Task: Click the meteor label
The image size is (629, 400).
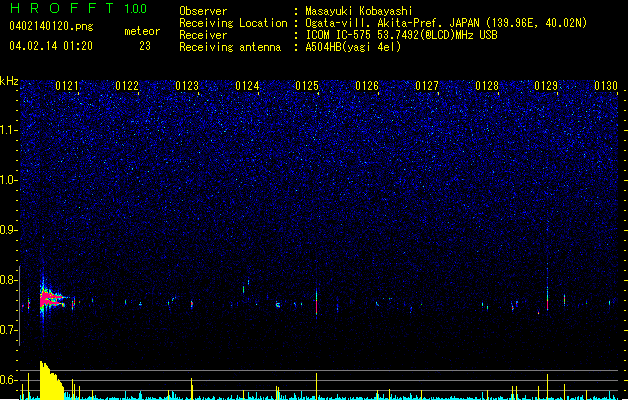Action: (142, 31)
